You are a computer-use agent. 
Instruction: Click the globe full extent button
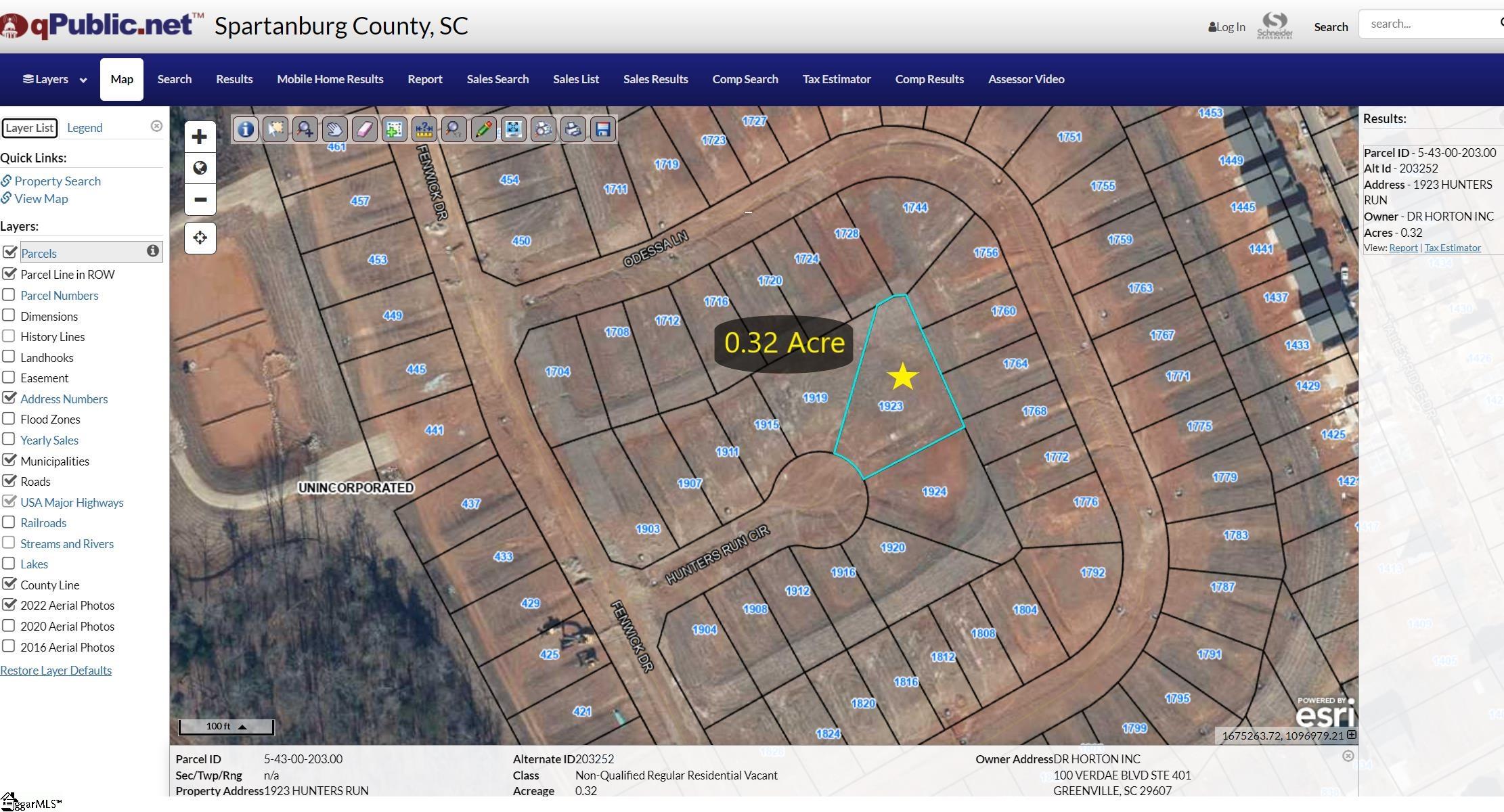coord(200,168)
